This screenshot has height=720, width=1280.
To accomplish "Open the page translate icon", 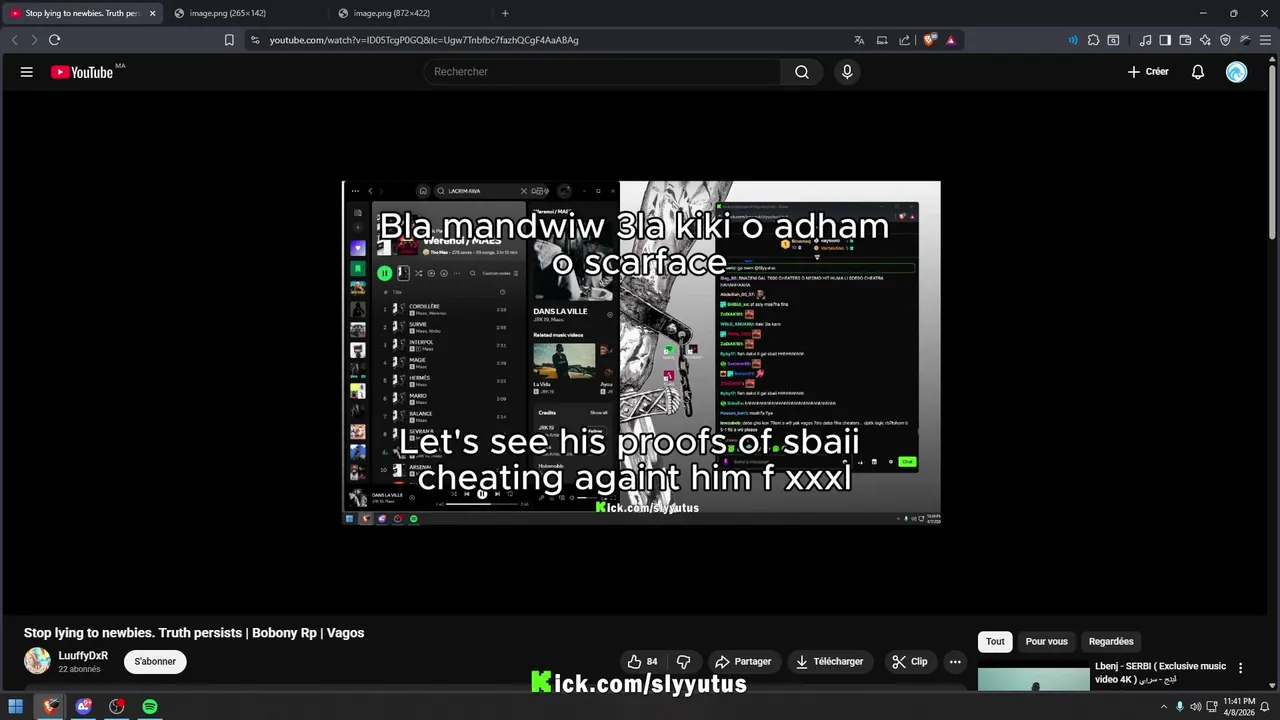I will click(859, 40).
